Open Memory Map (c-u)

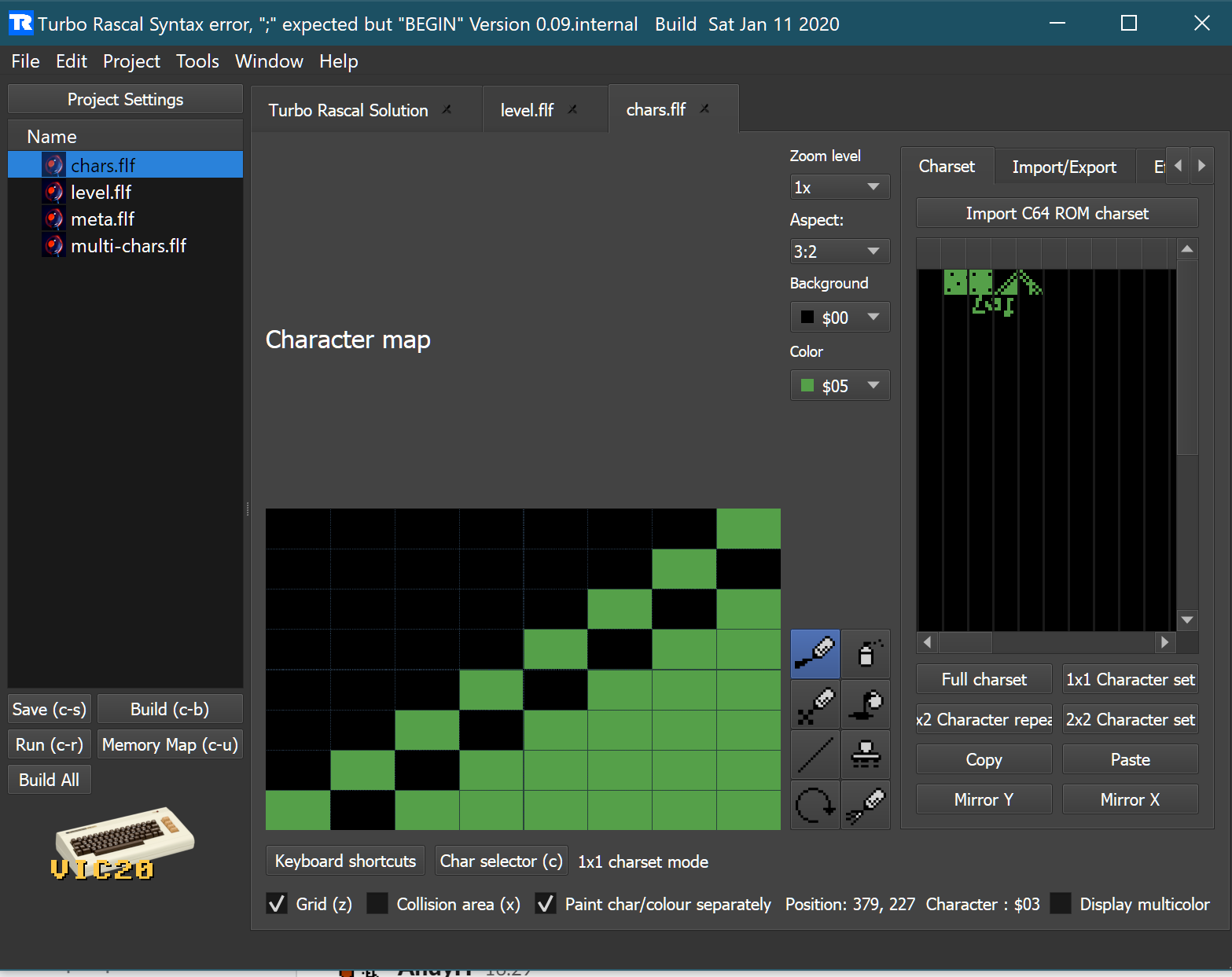[170, 744]
